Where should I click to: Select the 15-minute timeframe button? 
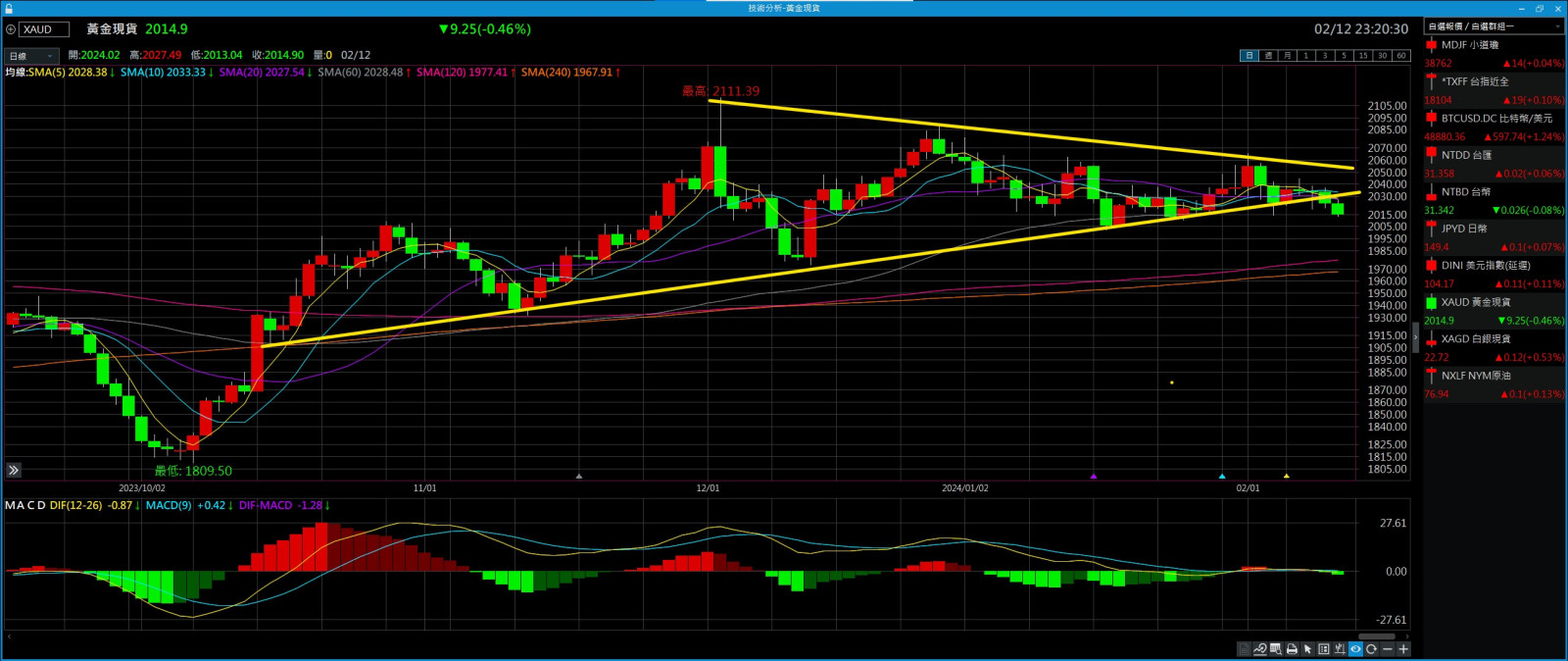tap(1363, 56)
